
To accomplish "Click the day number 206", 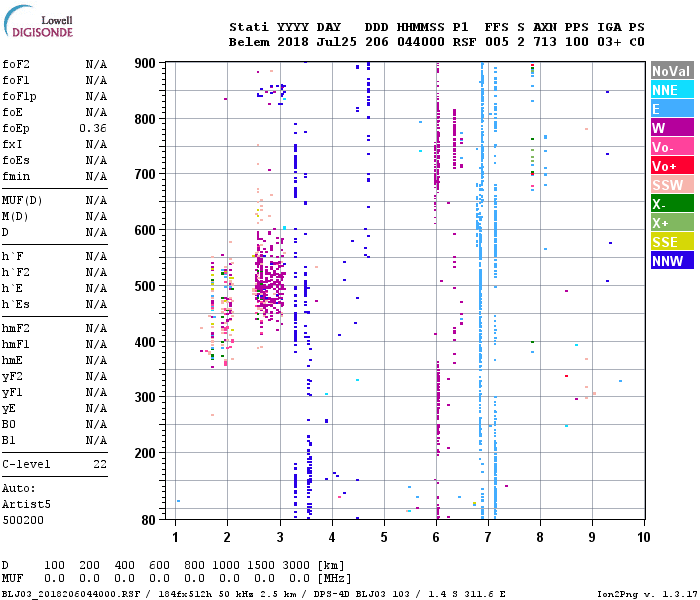I will coord(376,42).
